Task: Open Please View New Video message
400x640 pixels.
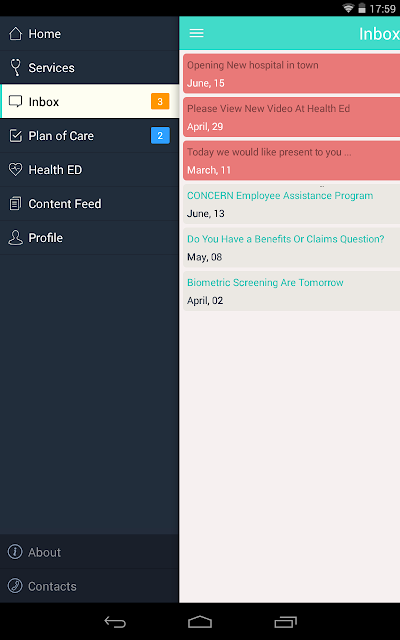Action: tap(291, 117)
